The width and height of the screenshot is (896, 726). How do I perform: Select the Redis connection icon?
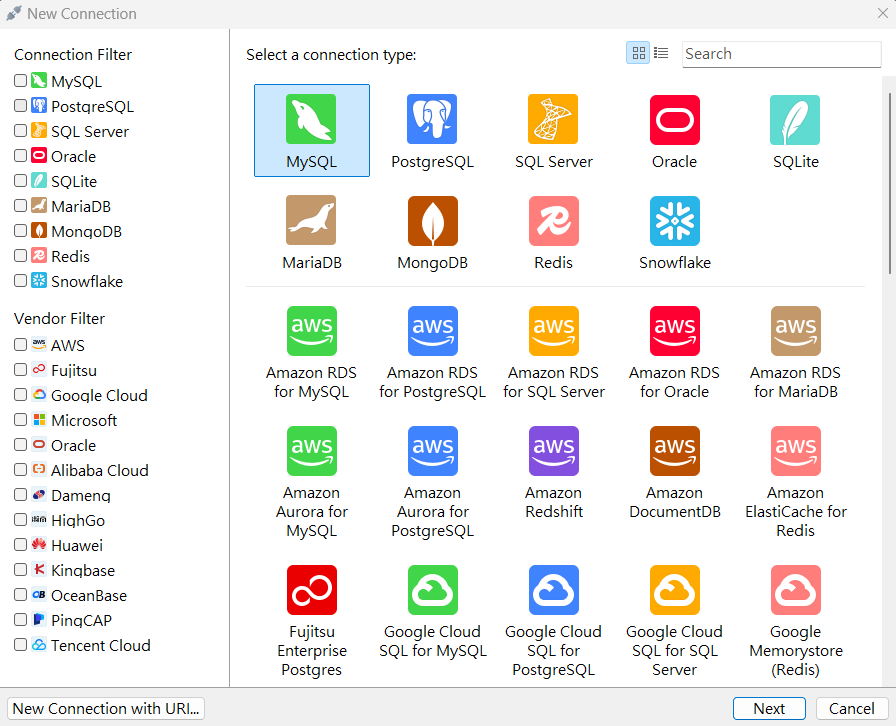tap(554, 221)
